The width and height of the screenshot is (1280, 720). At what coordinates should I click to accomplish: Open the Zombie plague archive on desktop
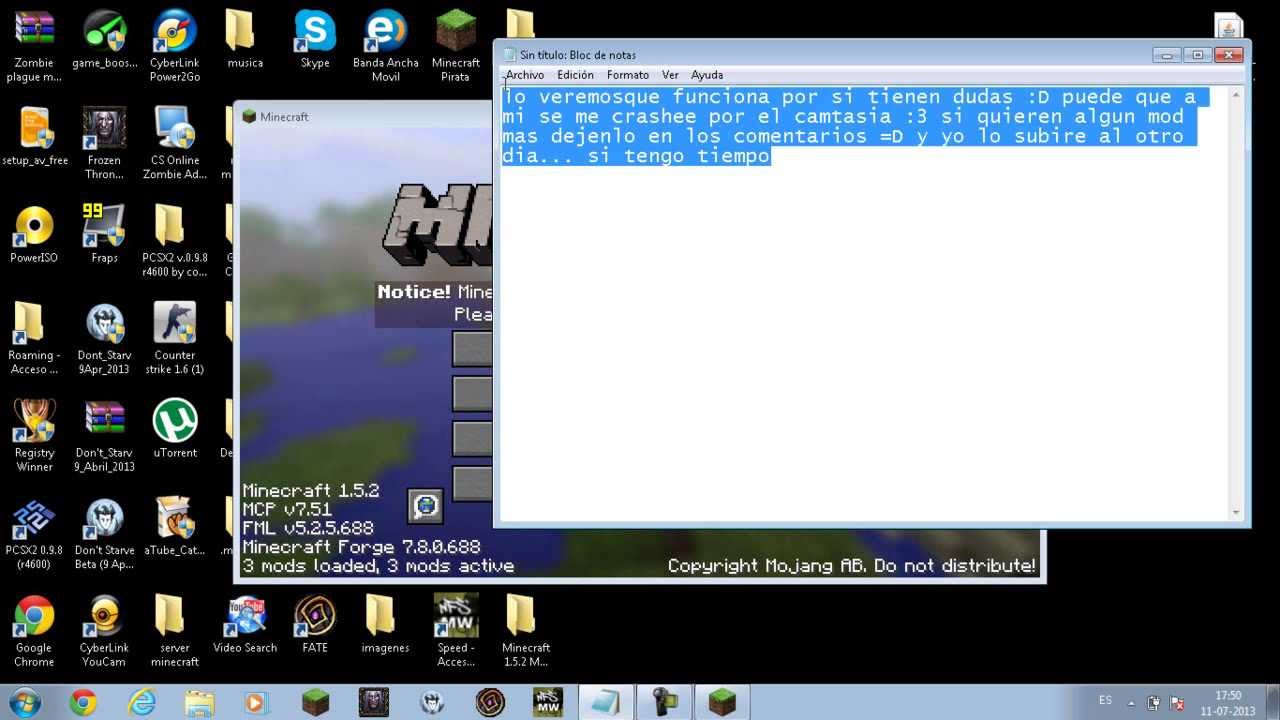tap(34, 45)
